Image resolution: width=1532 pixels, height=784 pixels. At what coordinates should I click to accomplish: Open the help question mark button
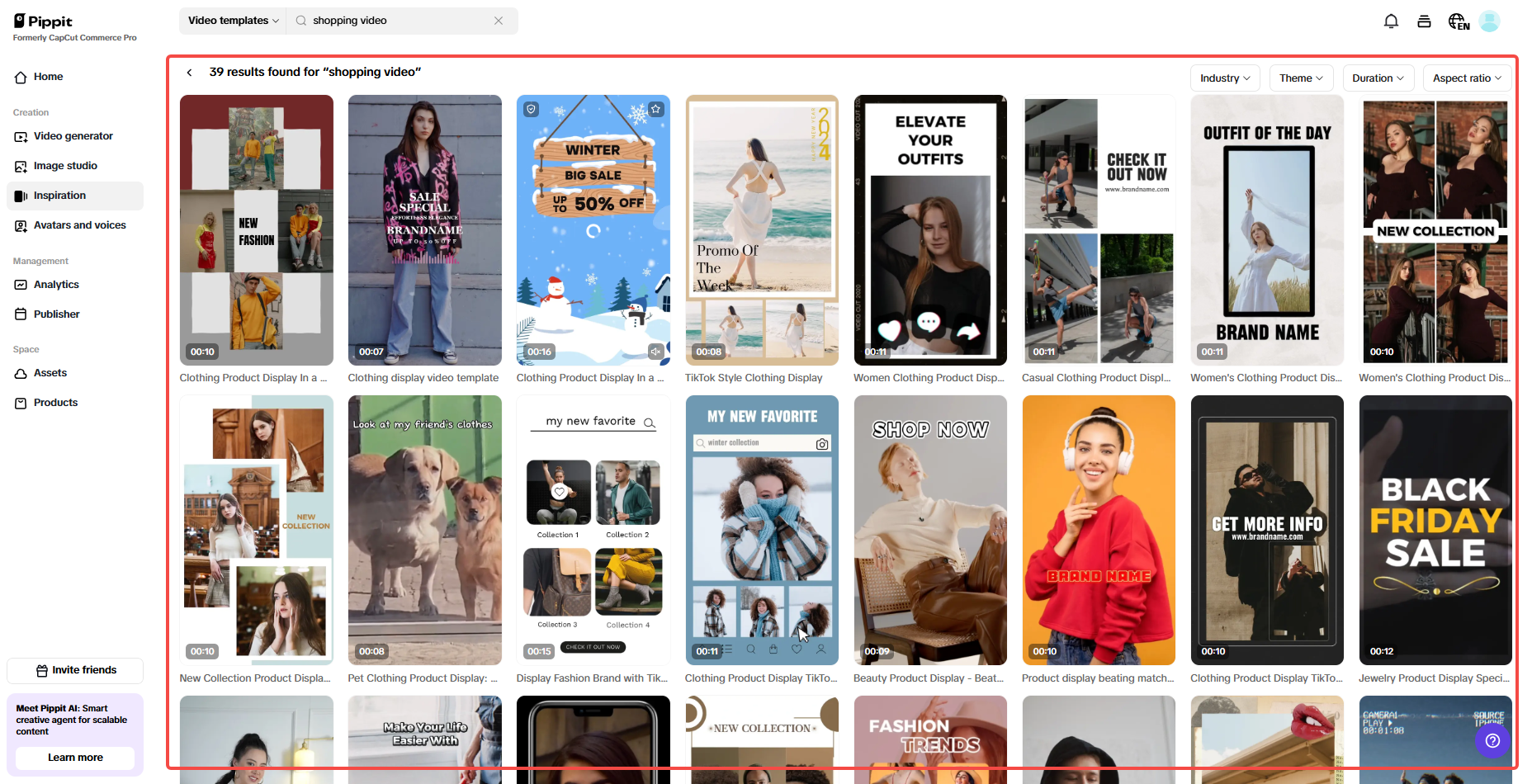1492,740
